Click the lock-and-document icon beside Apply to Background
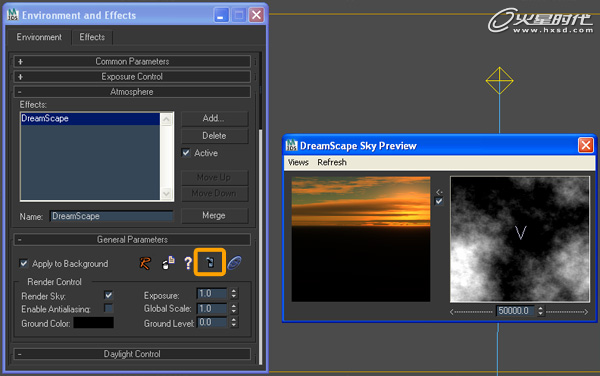The image size is (600, 376). click(x=168, y=263)
